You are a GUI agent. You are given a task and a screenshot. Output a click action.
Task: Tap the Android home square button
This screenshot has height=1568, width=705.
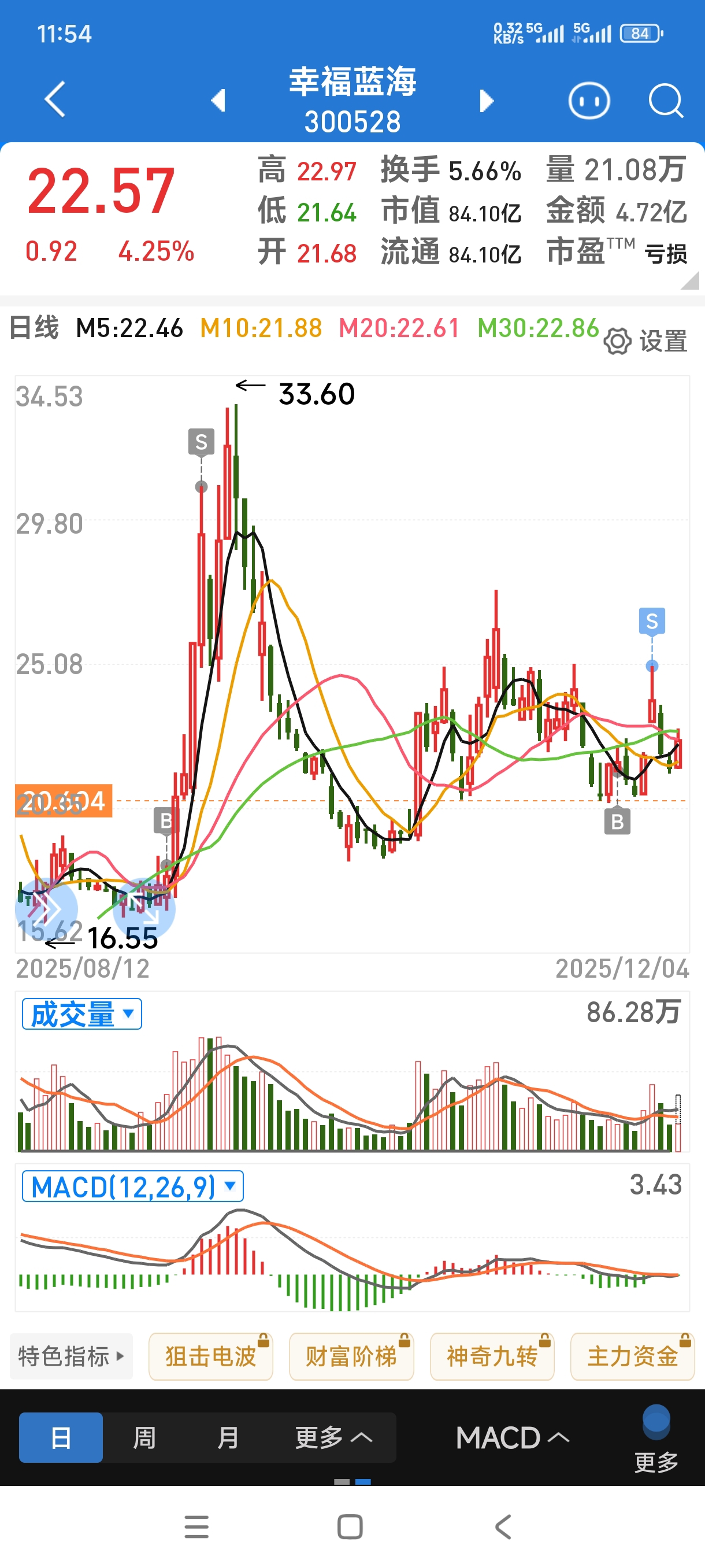coord(350,1526)
